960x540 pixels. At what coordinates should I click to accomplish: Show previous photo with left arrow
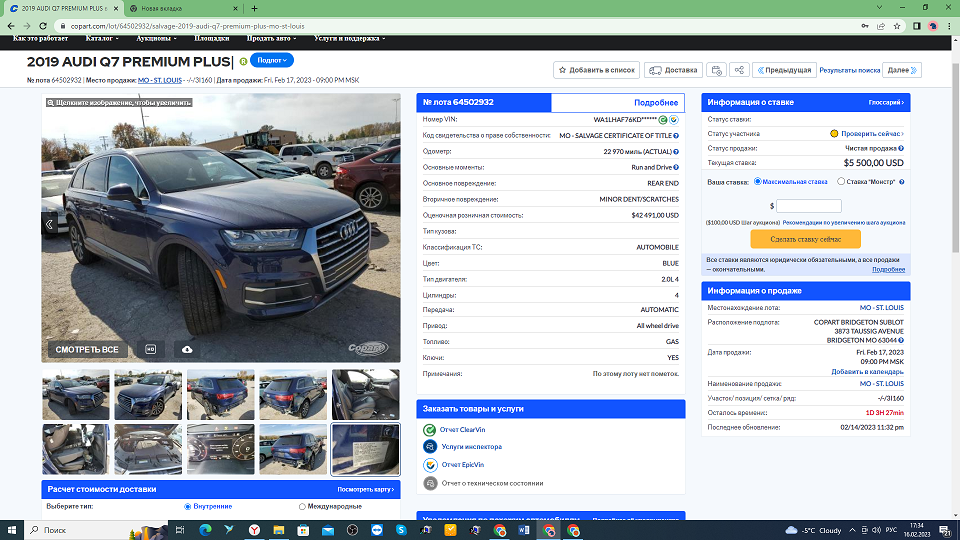(49, 225)
